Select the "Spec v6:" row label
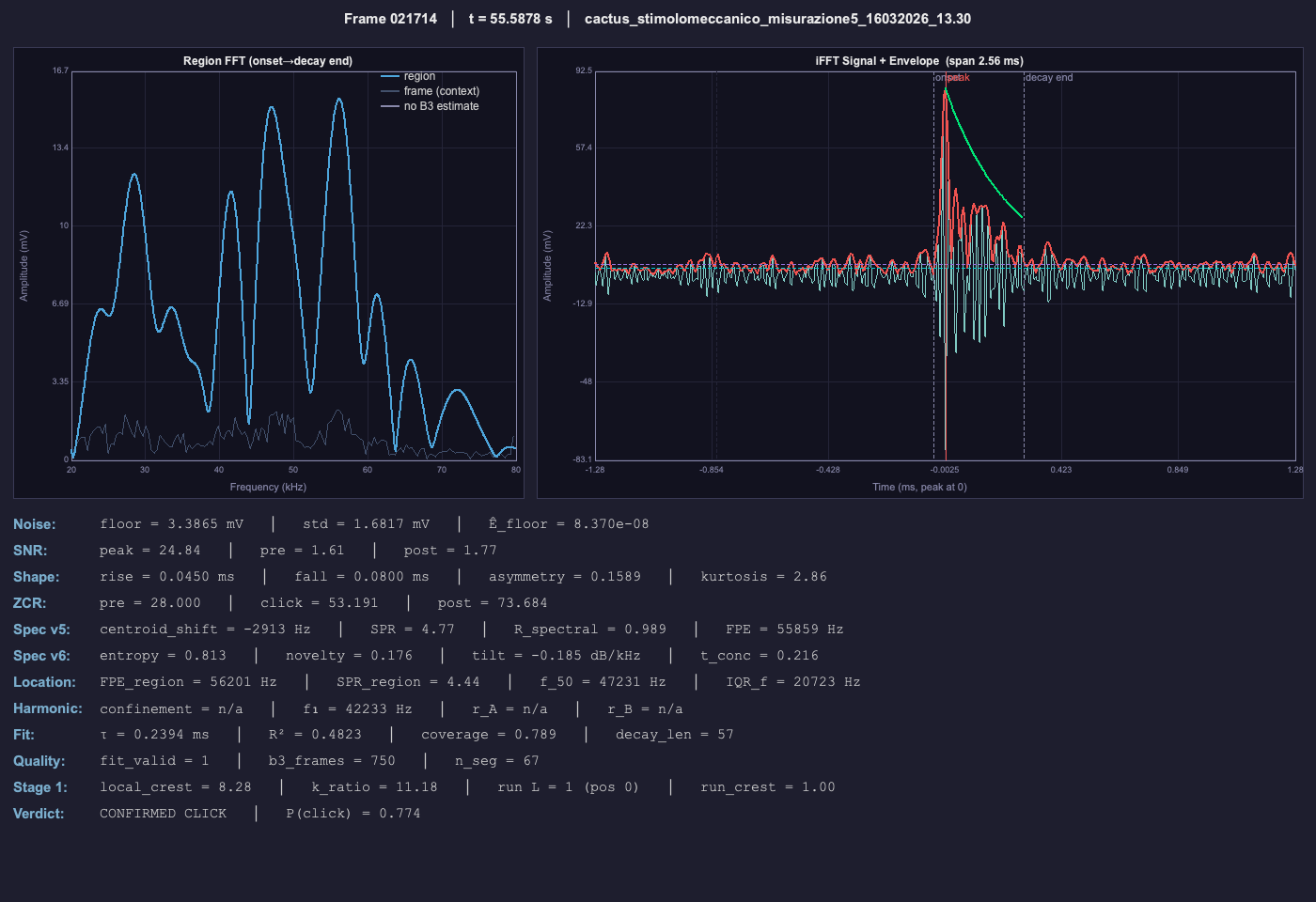This screenshot has height=902, width=1316. pos(41,656)
